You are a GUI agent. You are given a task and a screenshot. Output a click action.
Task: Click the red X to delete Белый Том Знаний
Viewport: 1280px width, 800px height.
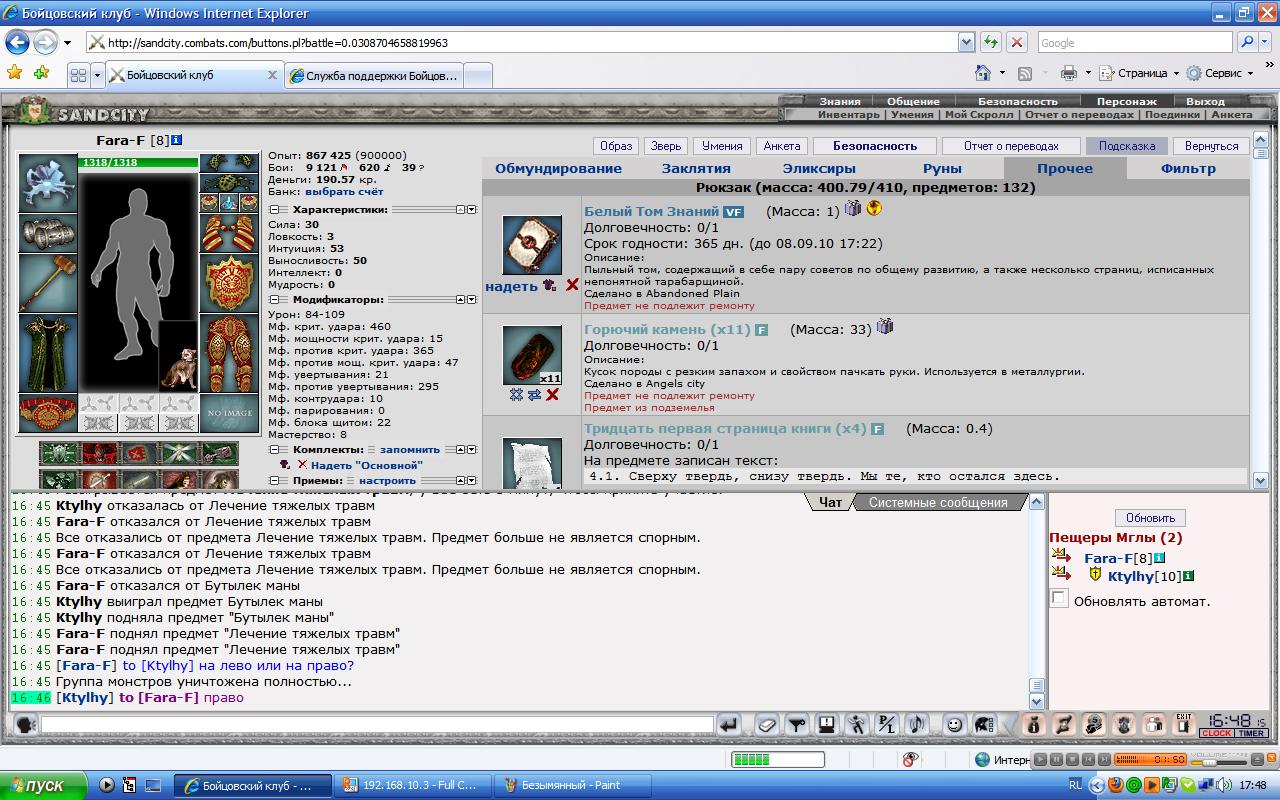572,285
